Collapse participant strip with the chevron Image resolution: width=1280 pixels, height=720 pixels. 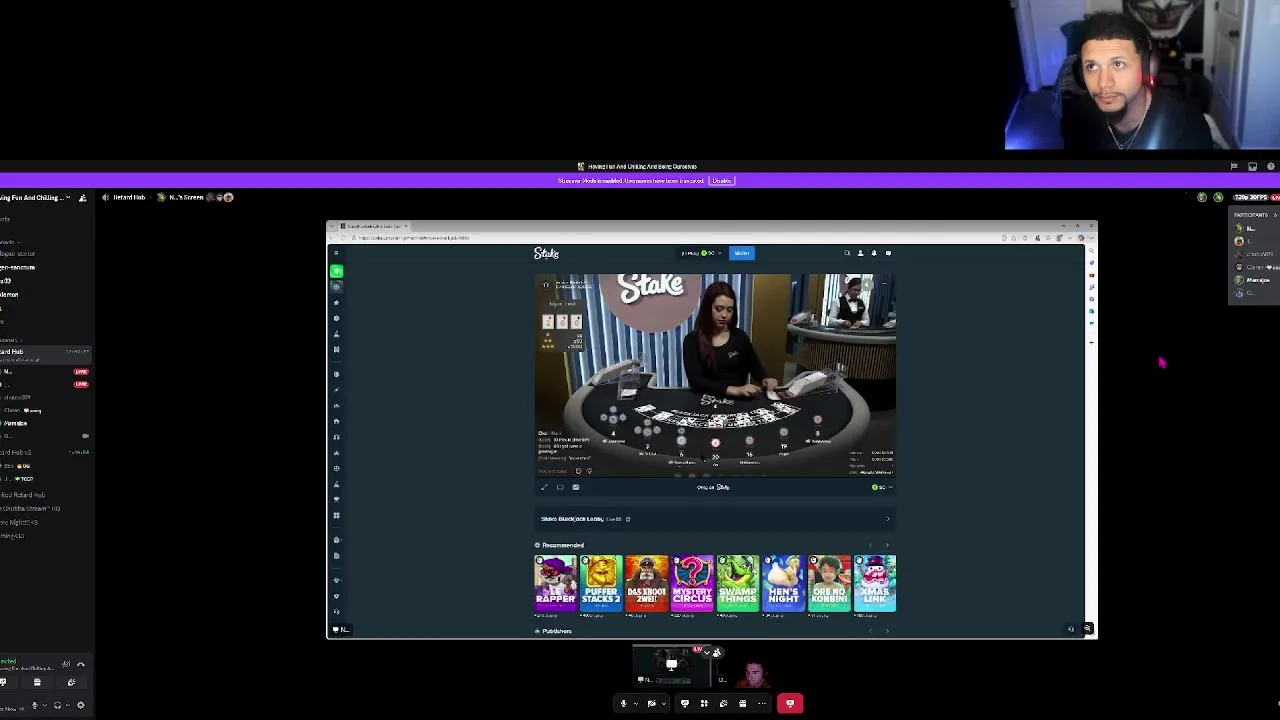click(706, 652)
